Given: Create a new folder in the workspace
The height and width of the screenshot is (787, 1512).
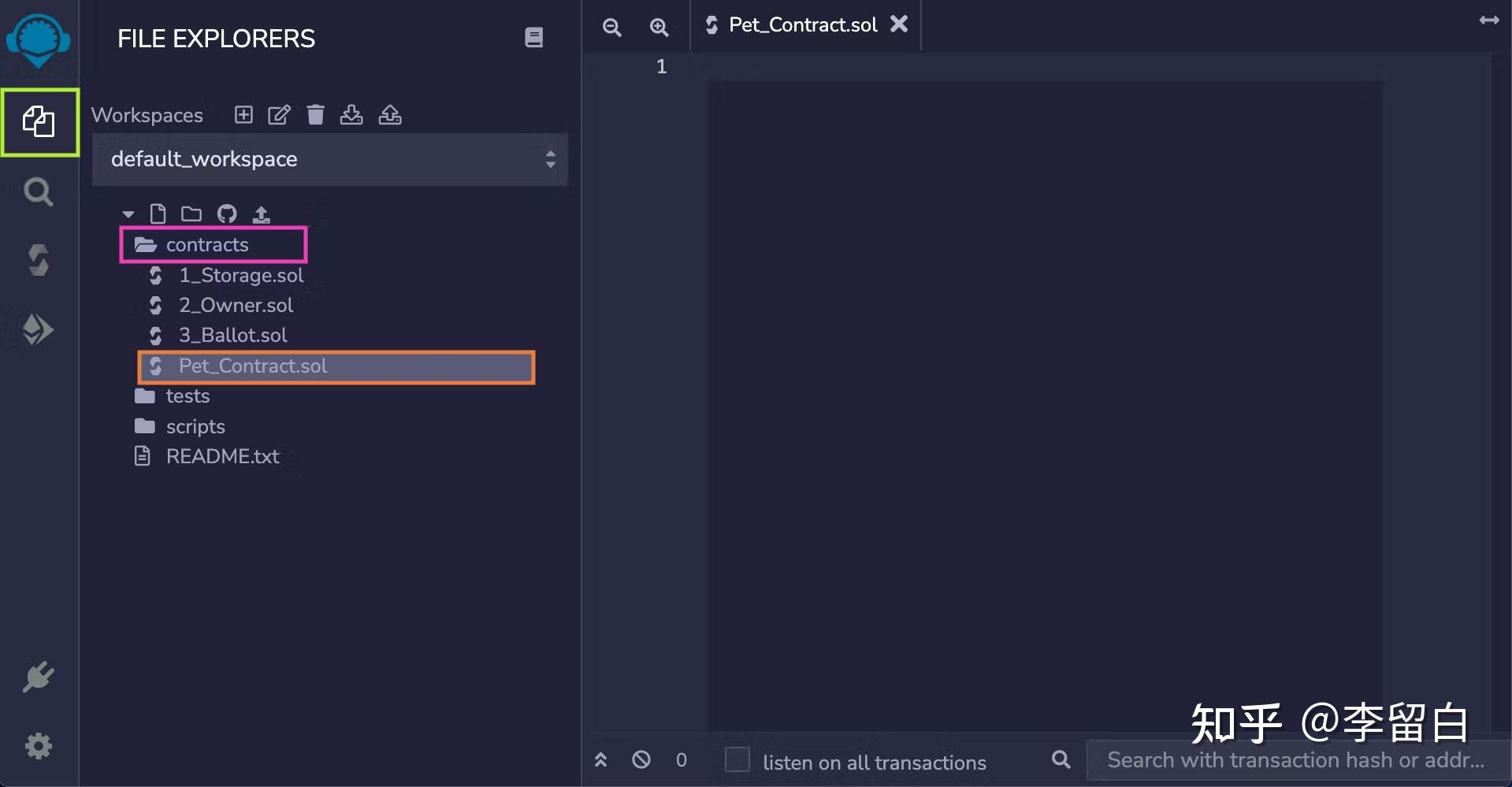Looking at the screenshot, I should pyautogui.click(x=190, y=213).
